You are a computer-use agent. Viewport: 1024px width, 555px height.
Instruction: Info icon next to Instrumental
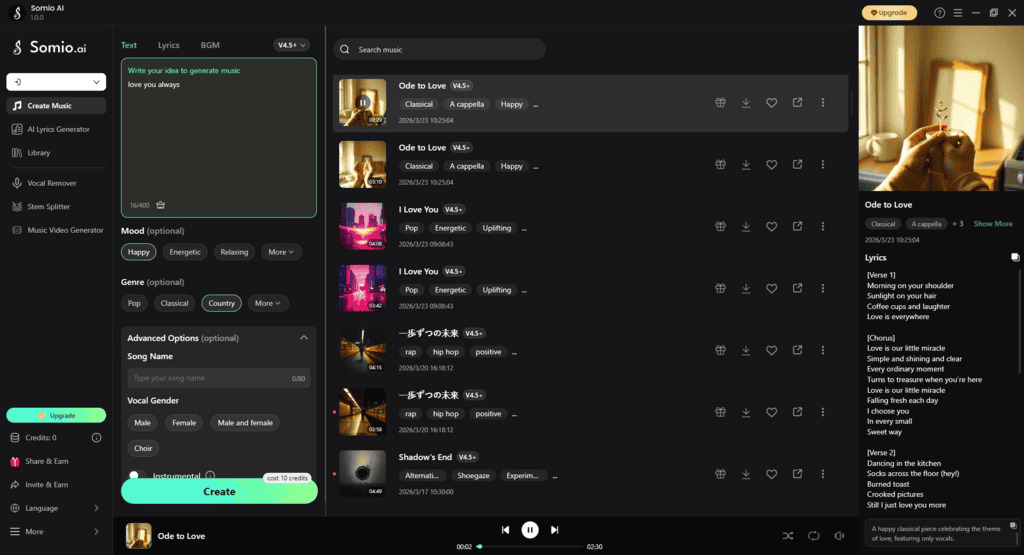click(x=210, y=475)
